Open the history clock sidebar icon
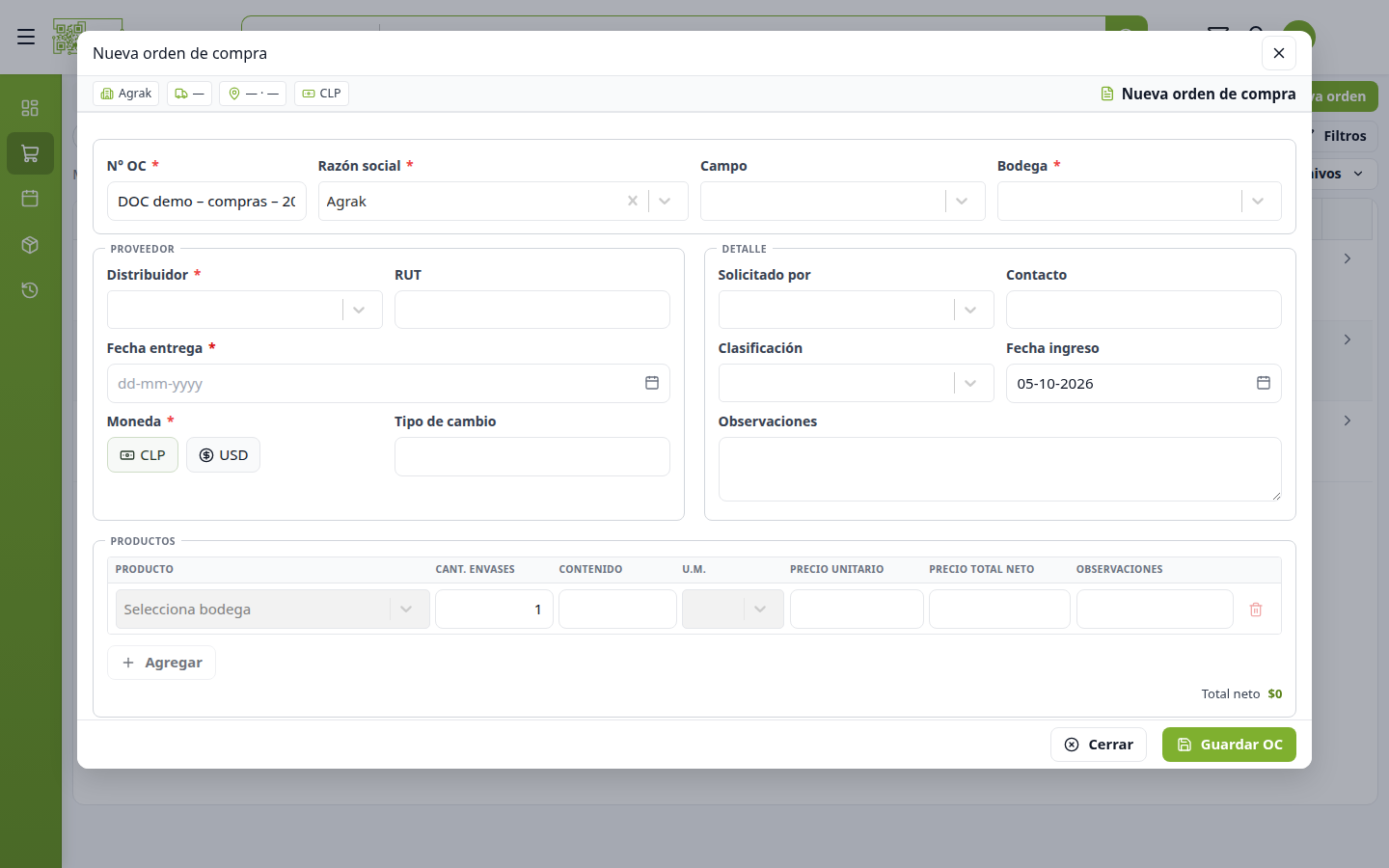 30,290
